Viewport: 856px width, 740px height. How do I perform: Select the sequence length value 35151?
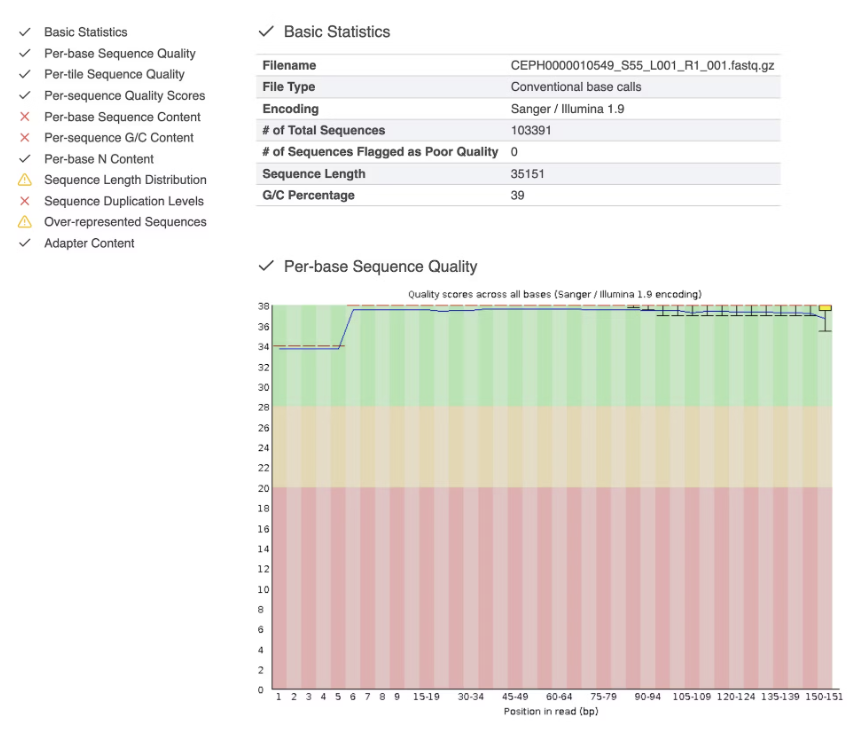coord(527,174)
